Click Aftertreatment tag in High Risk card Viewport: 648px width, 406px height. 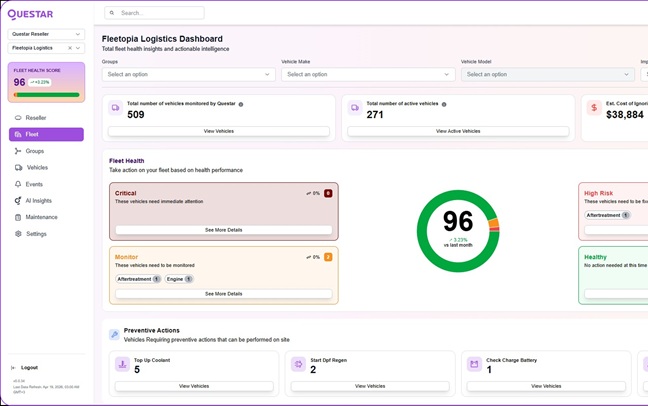coord(608,215)
